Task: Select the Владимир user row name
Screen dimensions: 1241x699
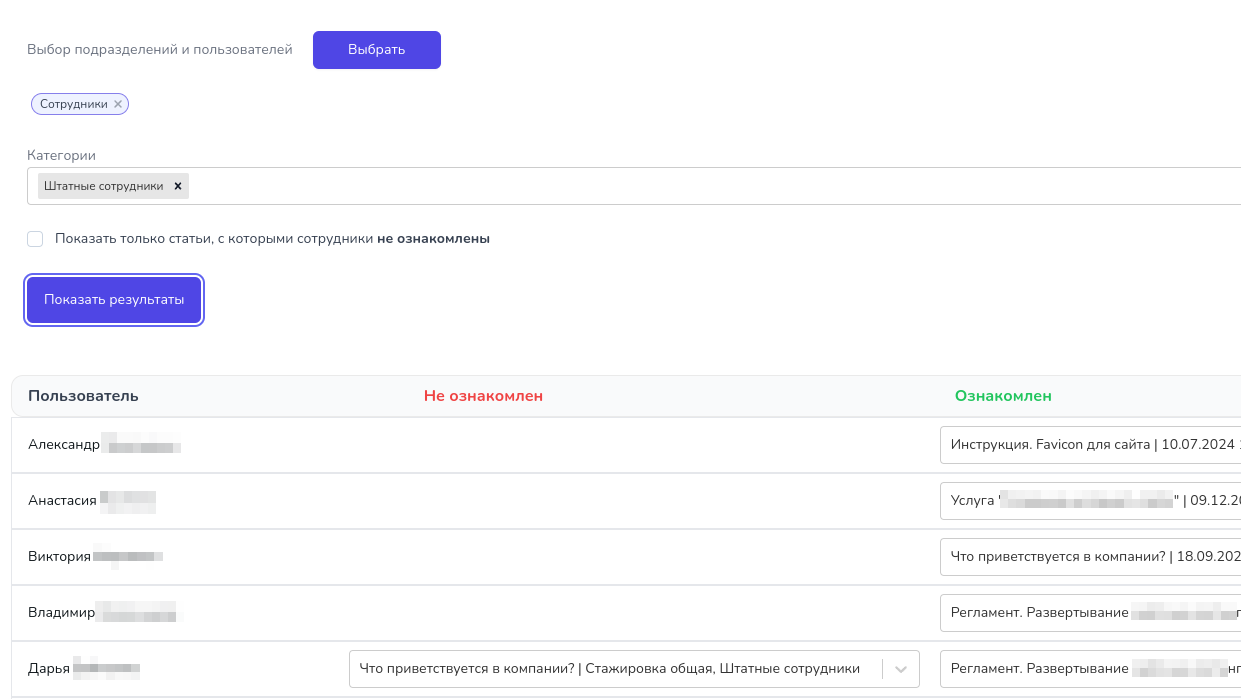Action: [61, 613]
